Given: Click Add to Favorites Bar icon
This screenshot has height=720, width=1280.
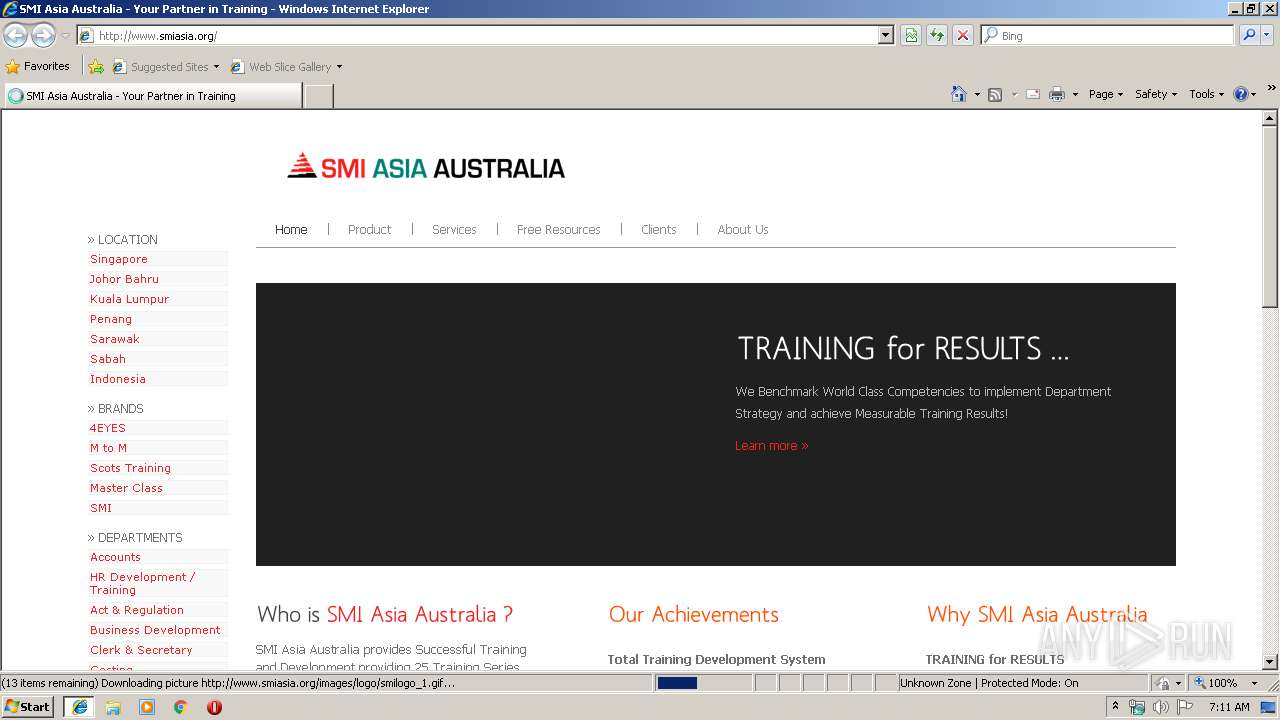Looking at the screenshot, I should 96,67.
